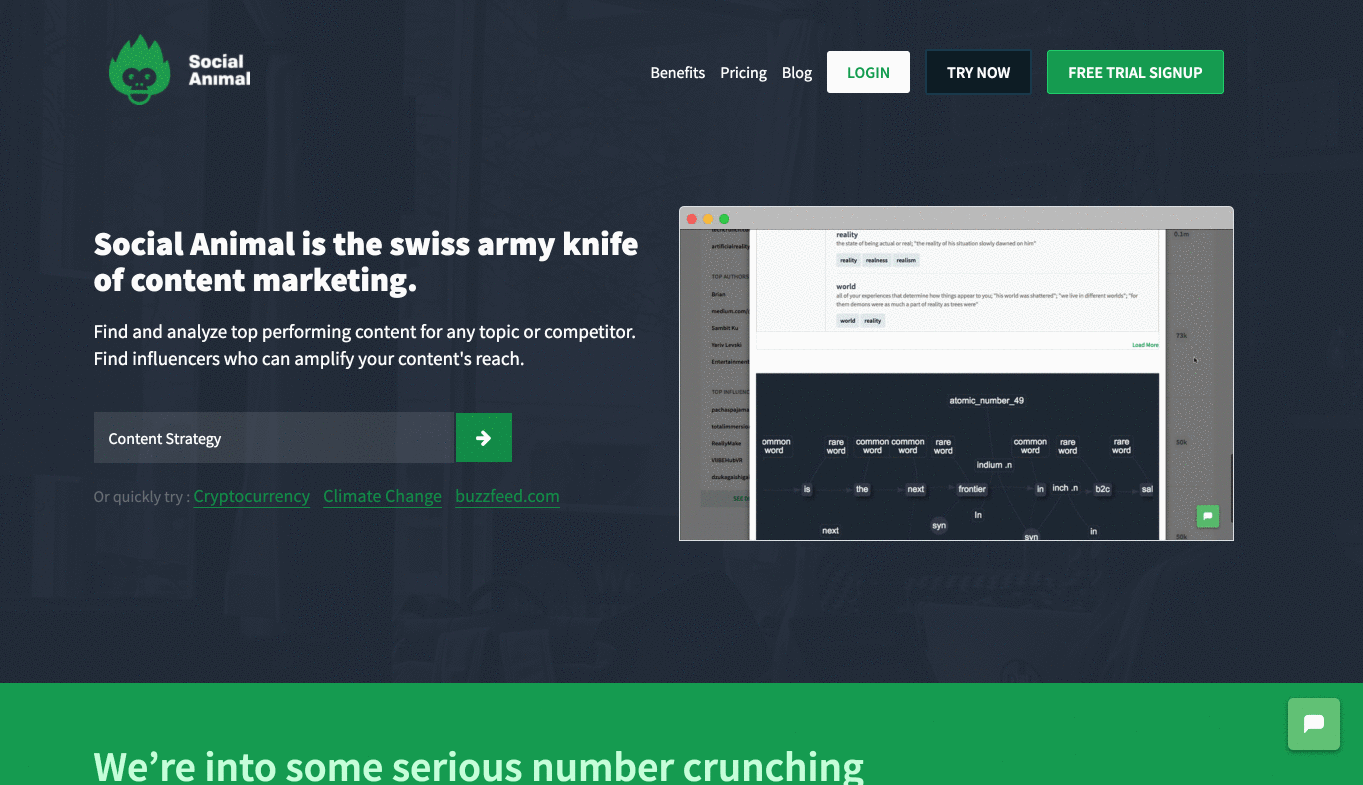Click the Social Animal monkey logo
The height and width of the screenshot is (785, 1363).
tap(140, 70)
